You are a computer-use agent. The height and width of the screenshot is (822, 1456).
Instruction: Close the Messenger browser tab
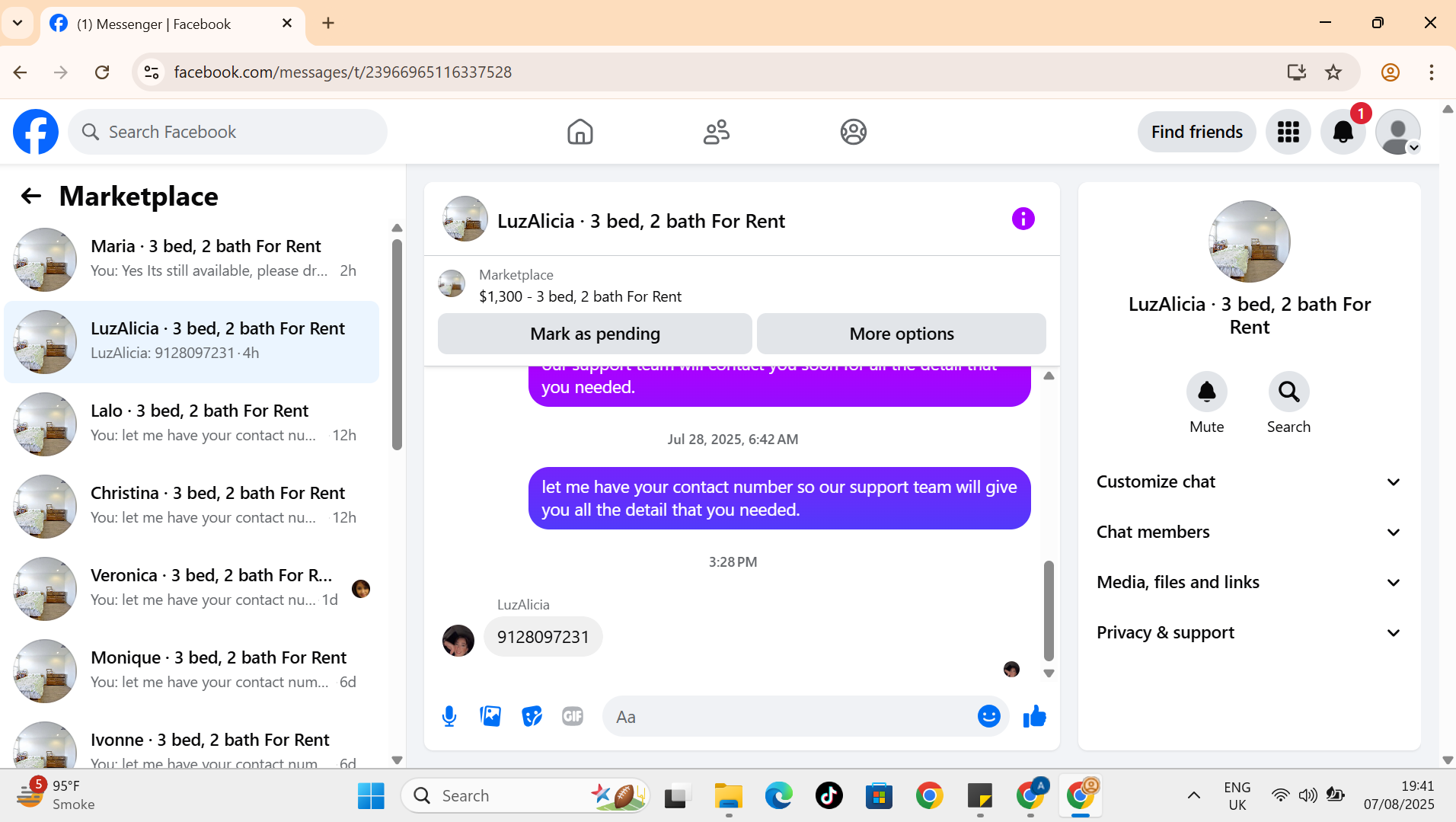(287, 24)
